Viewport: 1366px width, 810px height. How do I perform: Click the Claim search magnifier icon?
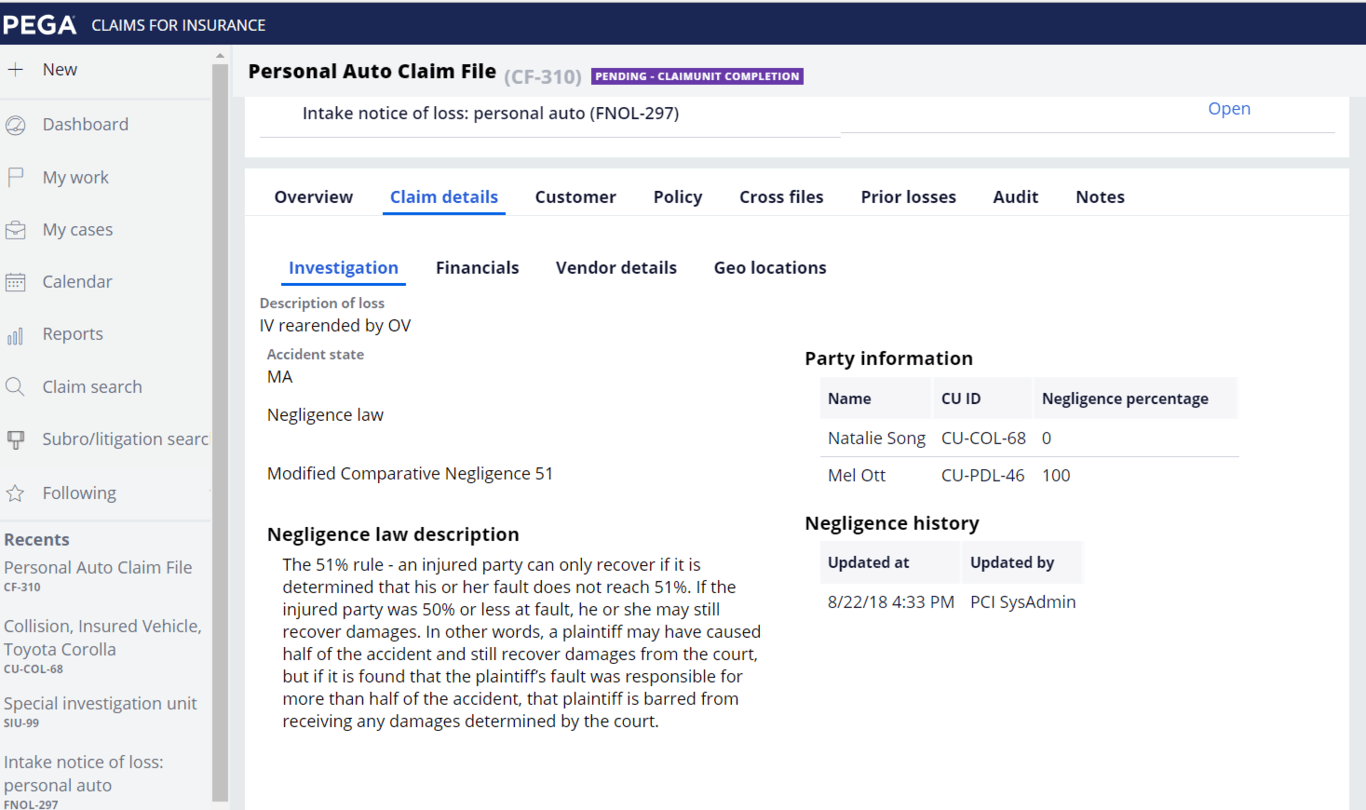[15, 387]
